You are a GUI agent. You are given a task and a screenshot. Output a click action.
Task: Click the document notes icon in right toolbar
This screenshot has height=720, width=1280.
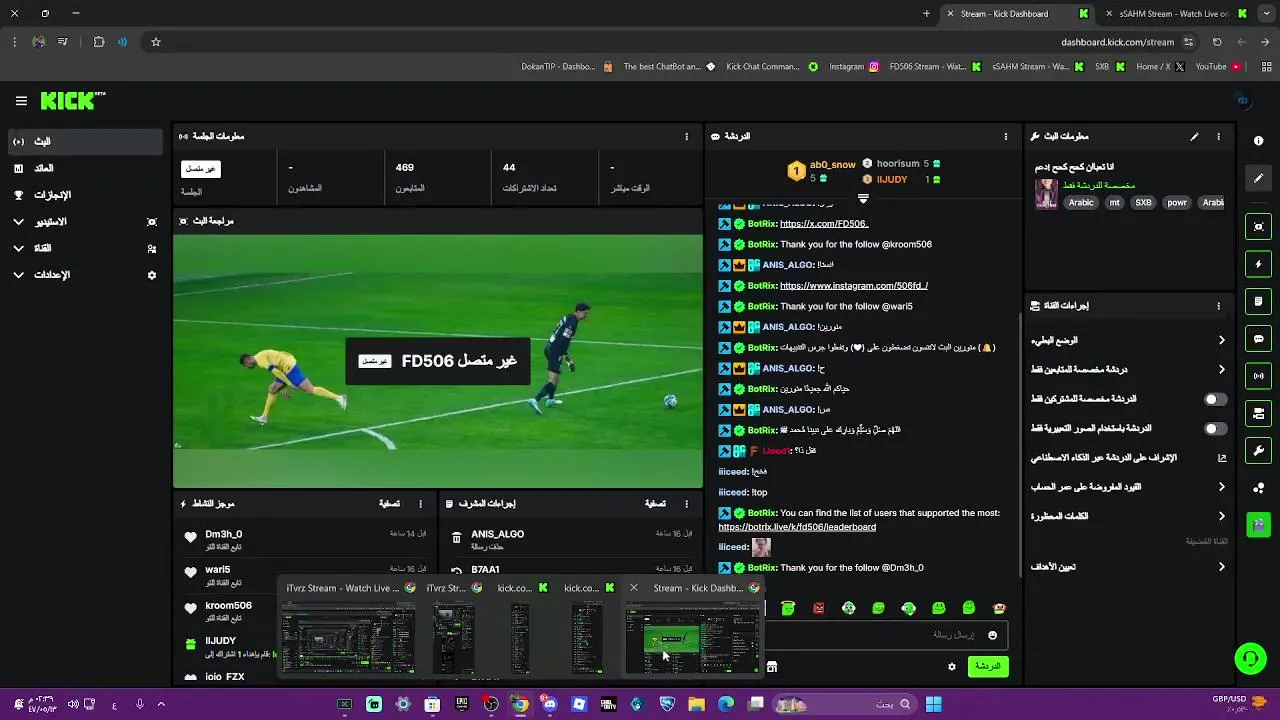point(1259,301)
